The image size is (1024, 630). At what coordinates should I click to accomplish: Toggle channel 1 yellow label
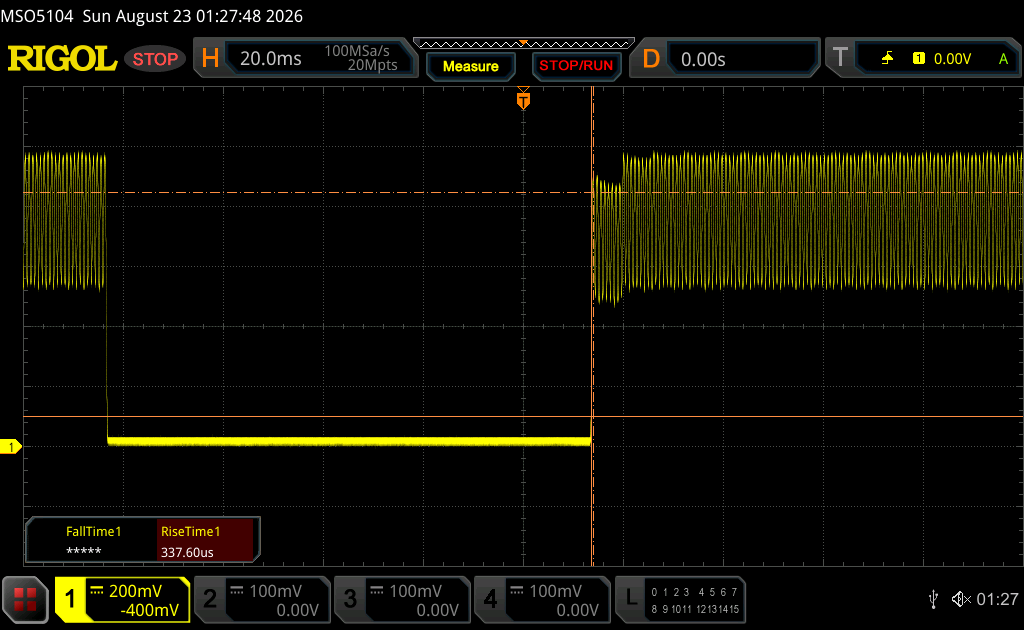pyautogui.click(x=70, y=599)
